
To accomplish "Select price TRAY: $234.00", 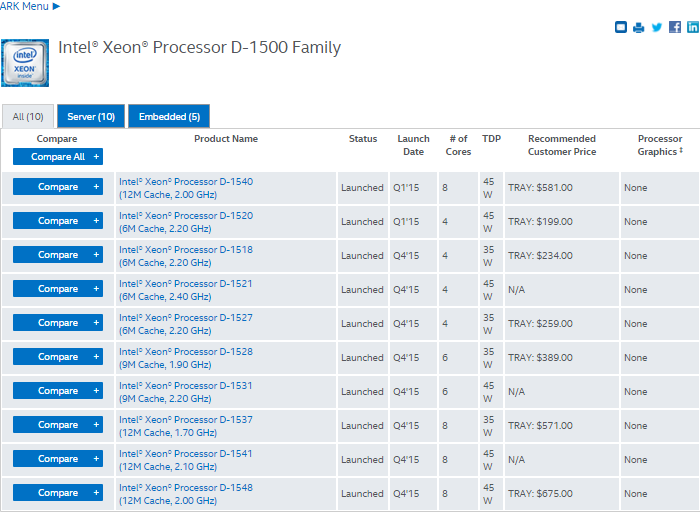I will click(x=540, y=256).
